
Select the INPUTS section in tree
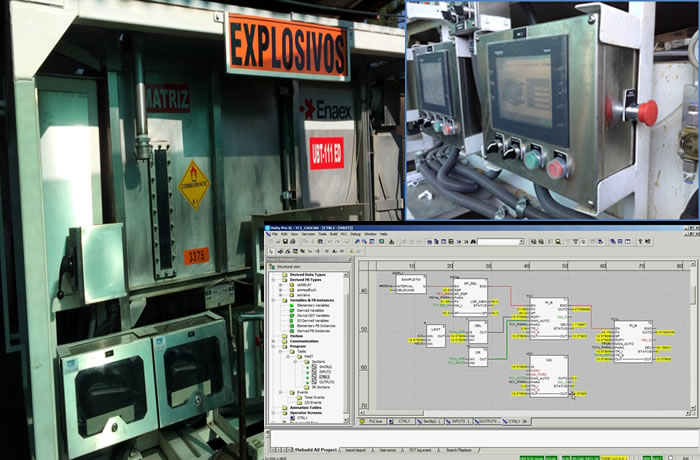pos(325,372)
